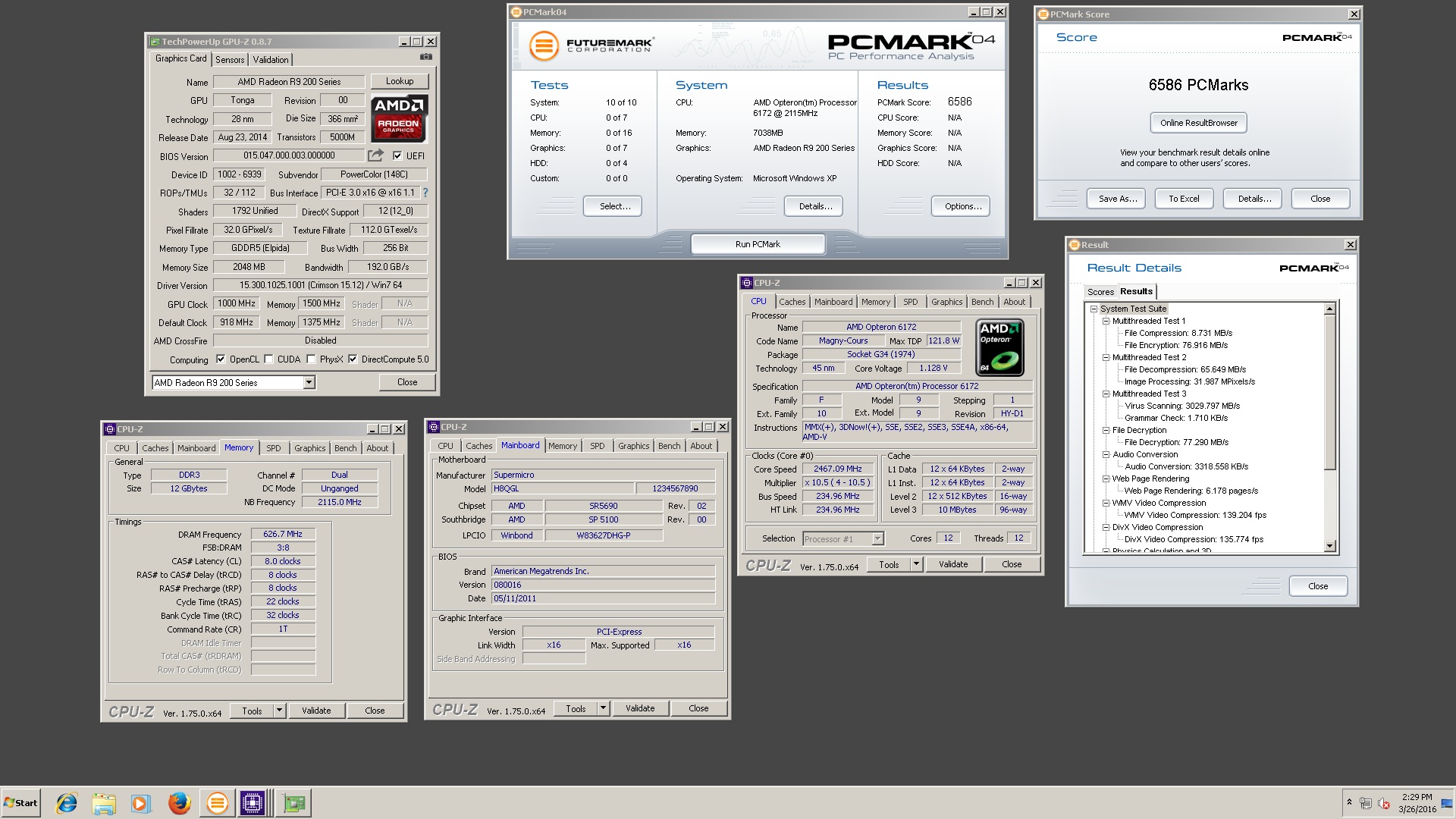Image resolution: width=1456 pixels, height=819 pixels.
Task: Collapse the Multithreaded Test 1 node
Action: pyautogui.click(x=1106, y=321)
